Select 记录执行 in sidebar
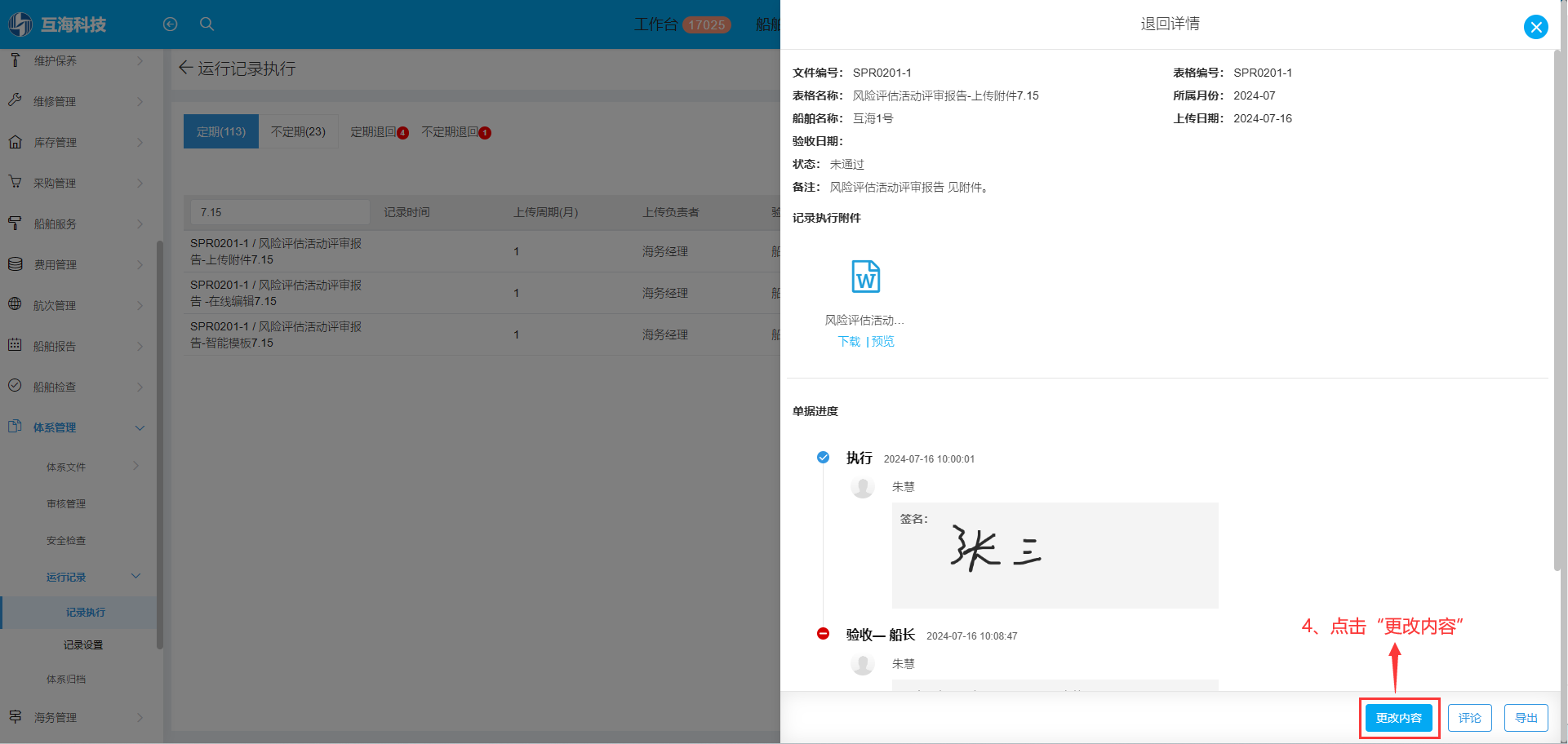 click(85, 612)
